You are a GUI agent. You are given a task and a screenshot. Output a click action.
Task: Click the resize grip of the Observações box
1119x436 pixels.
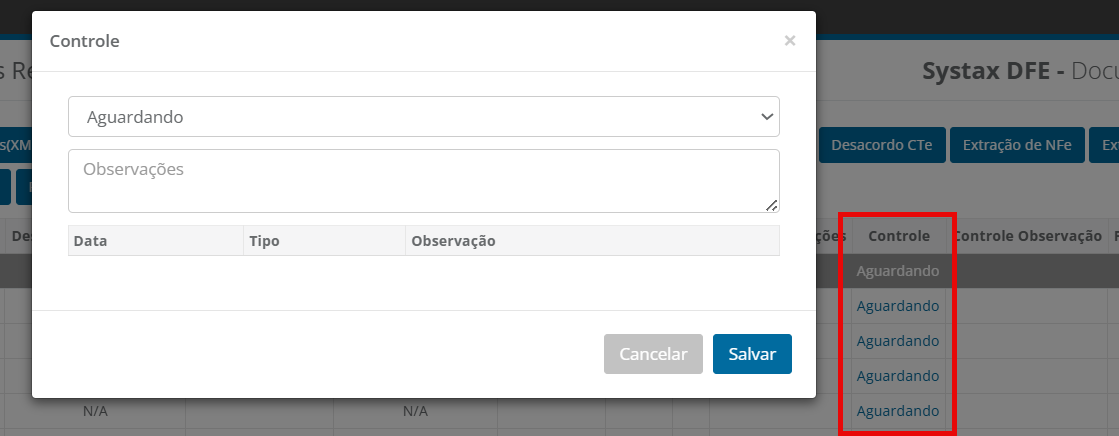772,206
